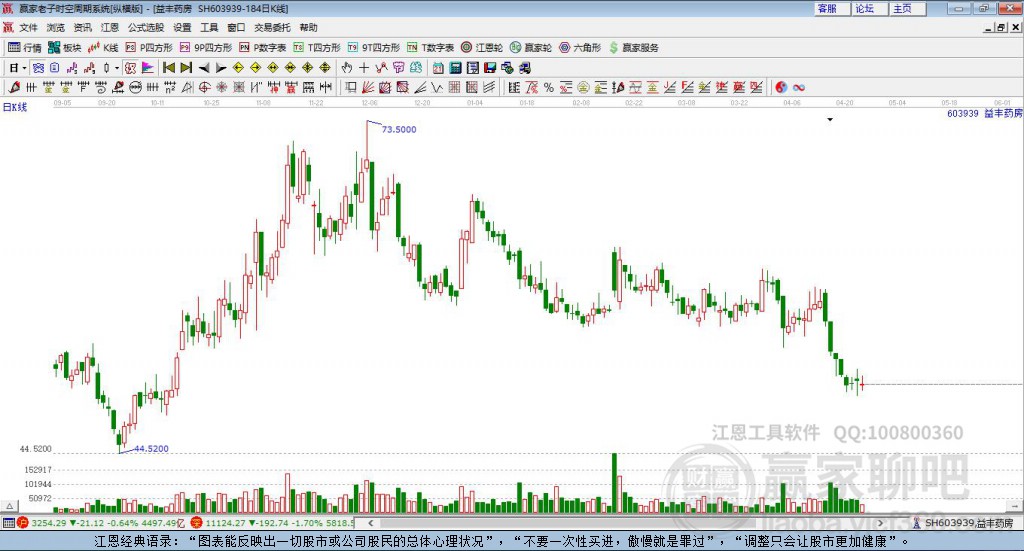Click the black right arrow icon
Viewport: 1024px width, 551px height.
(221, 68)
